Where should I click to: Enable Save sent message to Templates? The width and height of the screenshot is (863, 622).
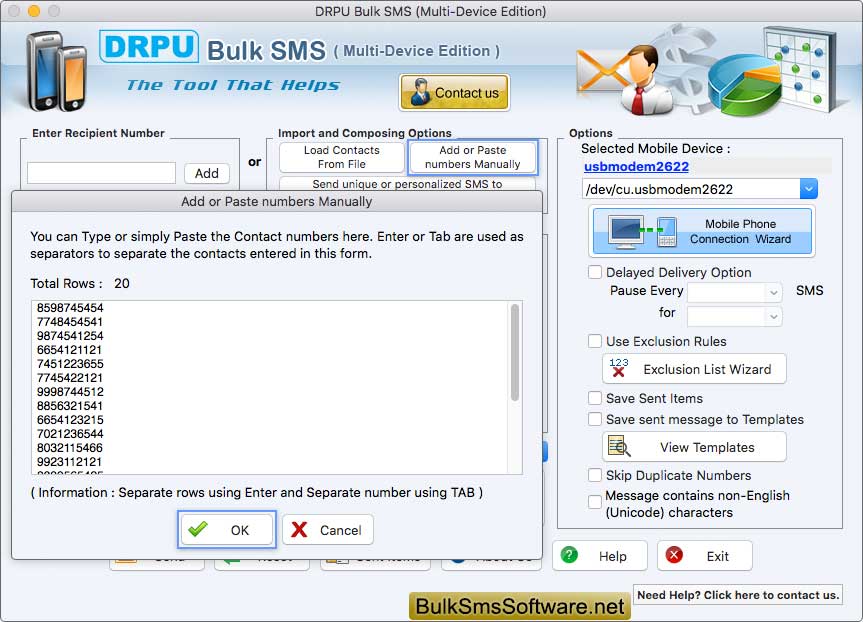click(x=595, y=419)
